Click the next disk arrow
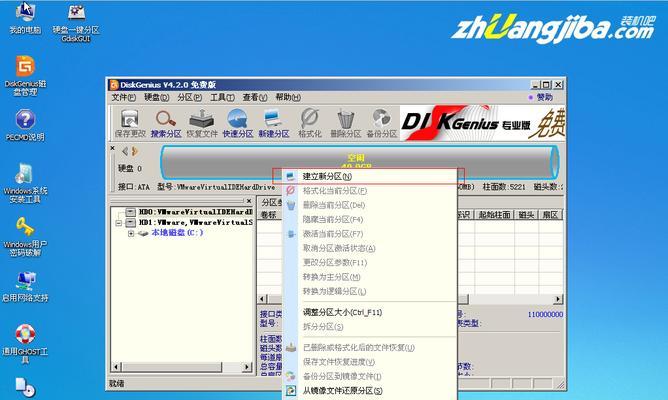 (135, 151)
